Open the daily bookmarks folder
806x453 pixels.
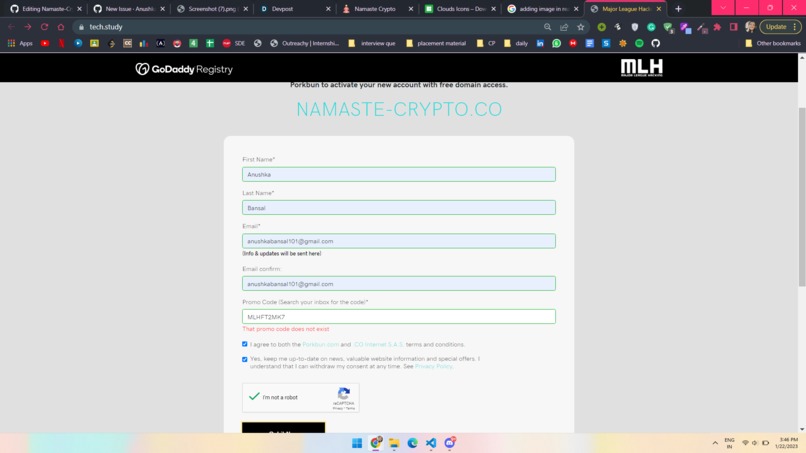pos(516,43)
